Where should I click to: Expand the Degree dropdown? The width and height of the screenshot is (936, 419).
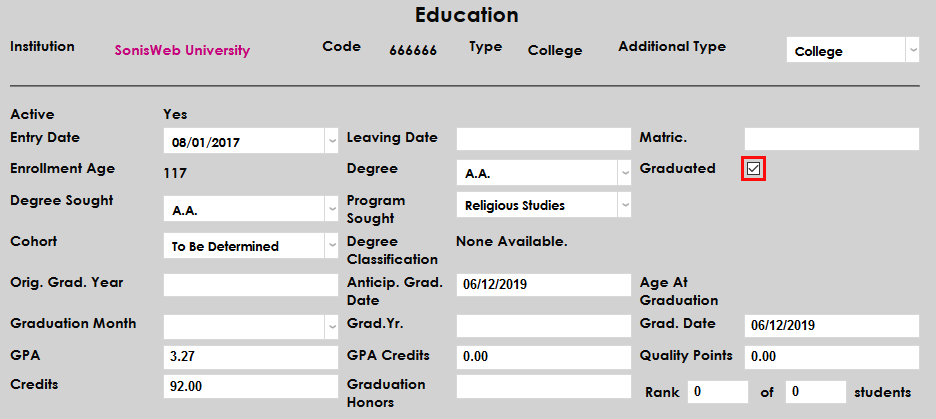624,173
